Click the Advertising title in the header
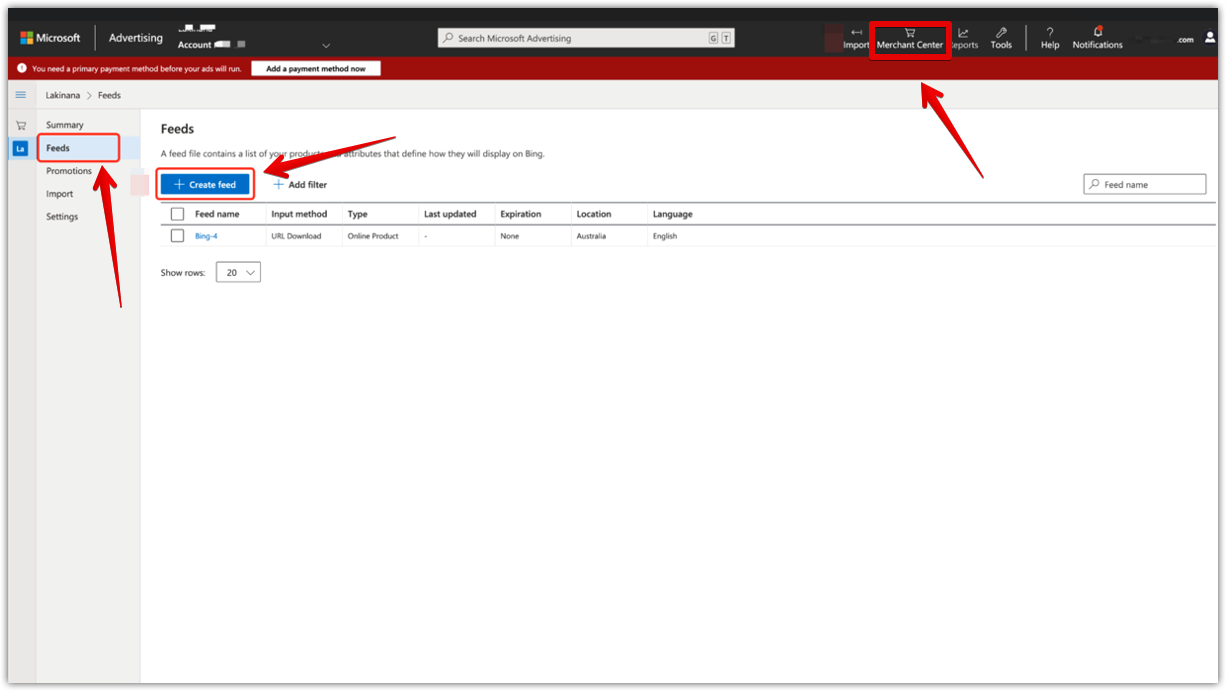The height and width of the screenshot is (691, 1226). 136,38
